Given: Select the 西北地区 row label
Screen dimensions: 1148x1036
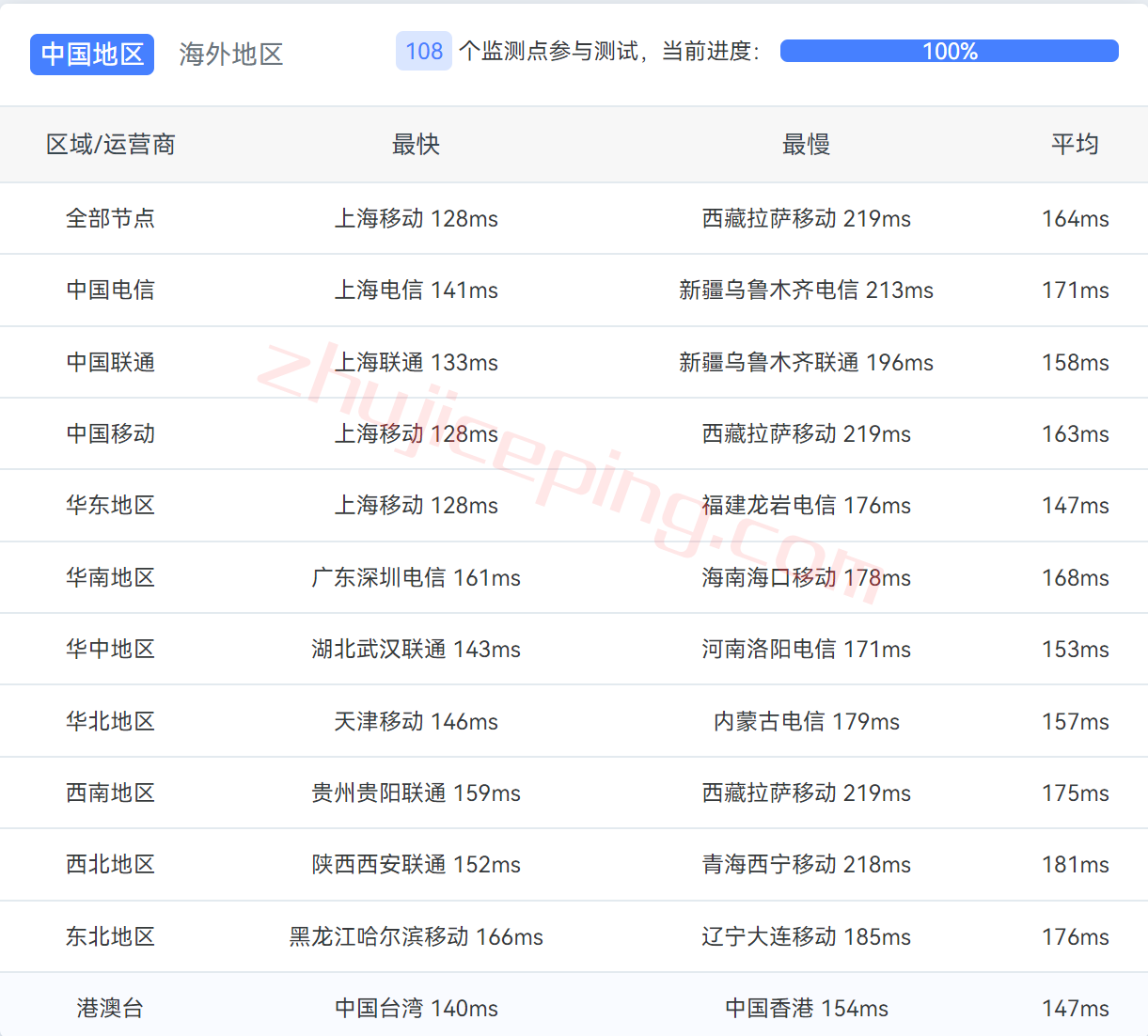Looking at the screenshot, I should [x=111, y=864].
